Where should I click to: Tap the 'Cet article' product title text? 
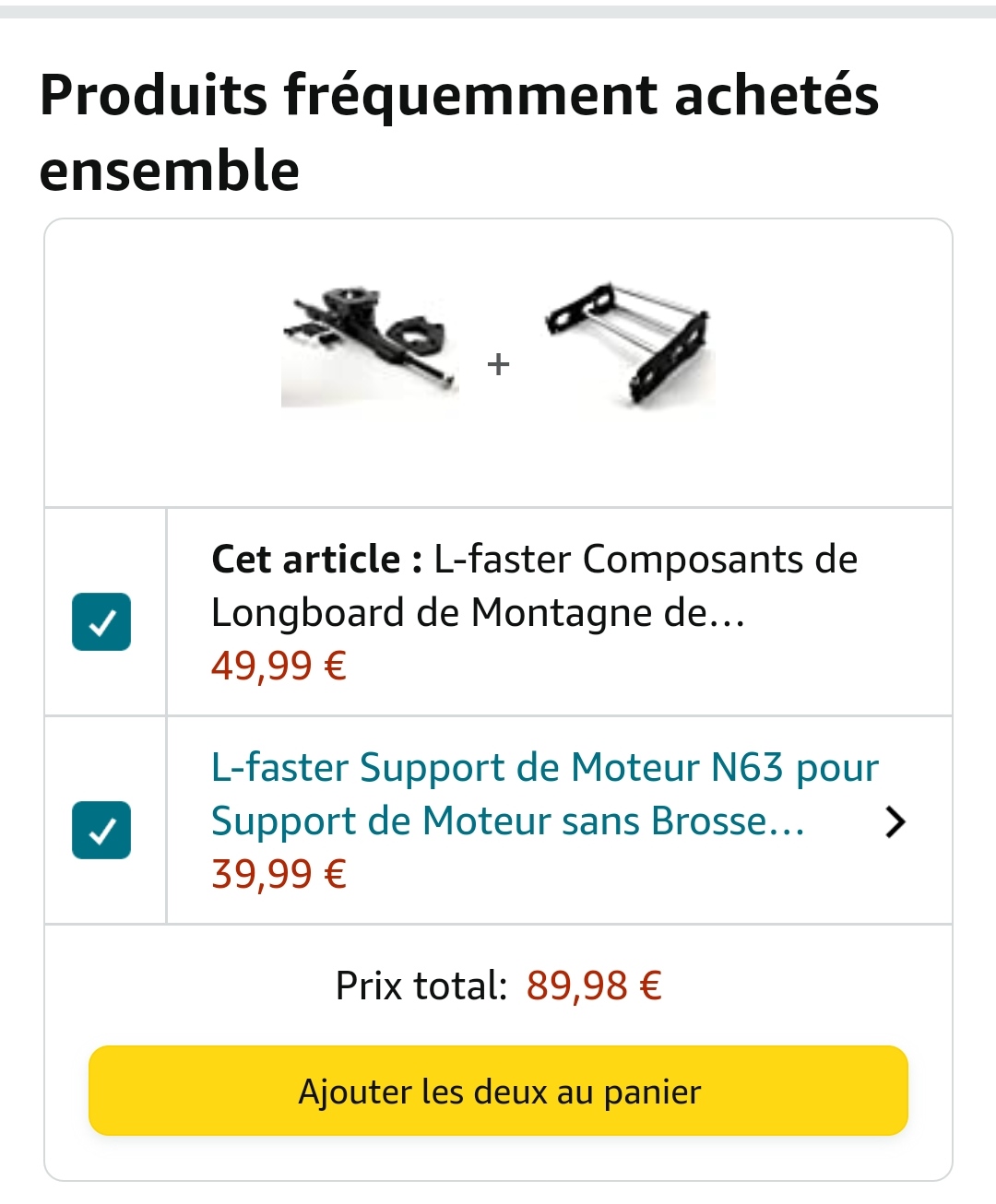[x=534, y=585]
